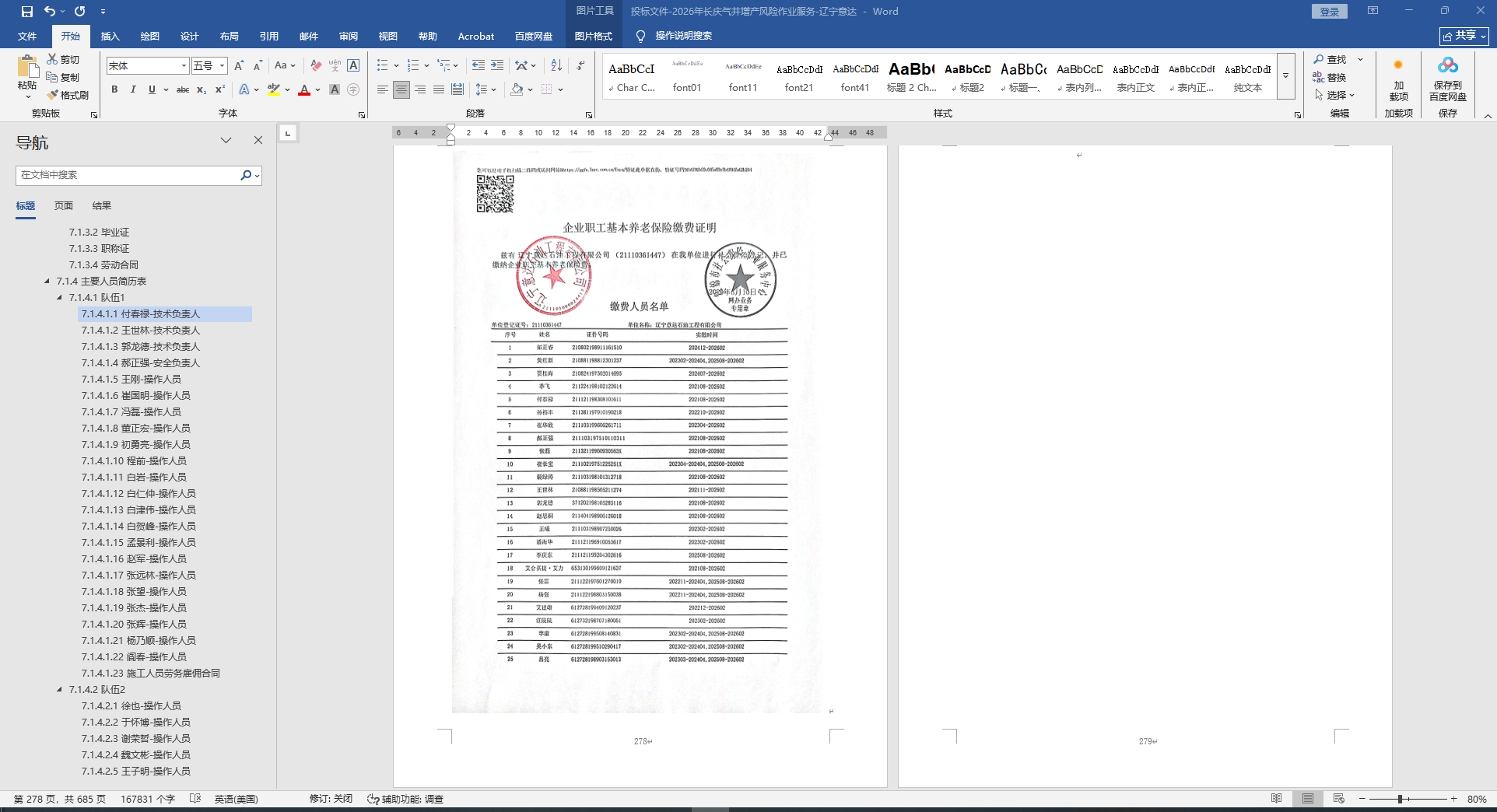
Task: Toggle Bold formatting
Action: pyautogui.click(x=114, y=89)
